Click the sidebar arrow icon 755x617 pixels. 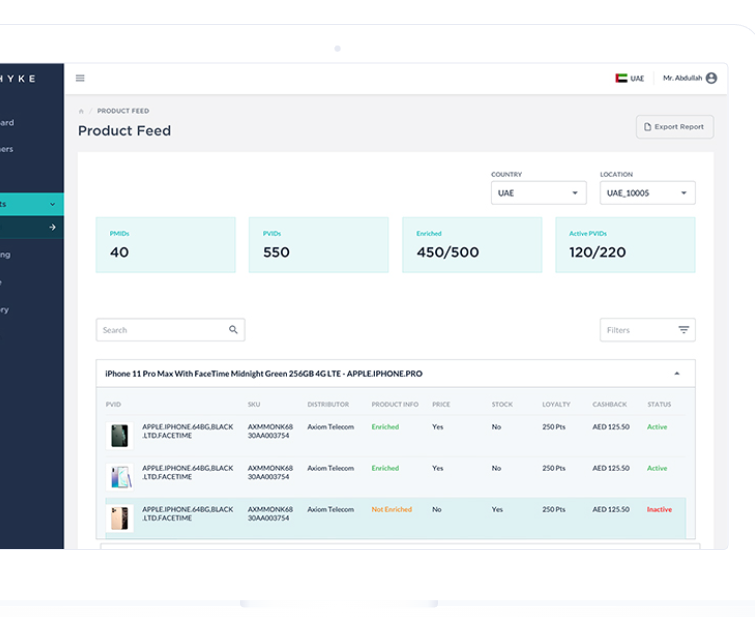pyautogui.click(x=52, y=227)
